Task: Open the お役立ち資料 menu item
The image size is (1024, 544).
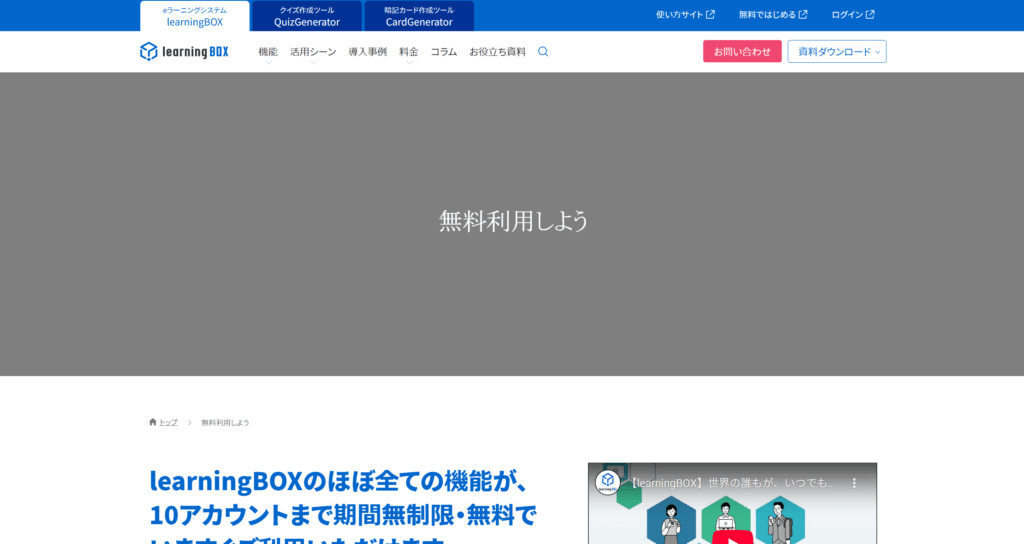Action: (497, 52)
